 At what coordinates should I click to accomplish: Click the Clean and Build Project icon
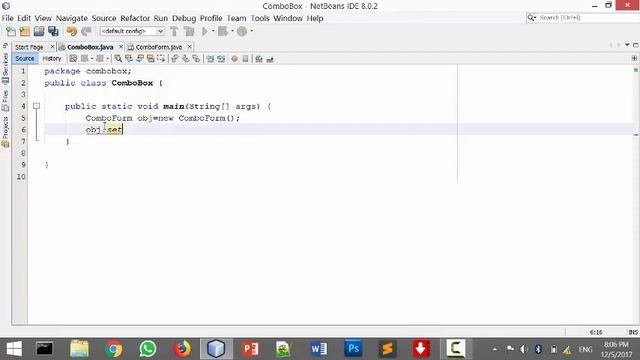point(189,31)
